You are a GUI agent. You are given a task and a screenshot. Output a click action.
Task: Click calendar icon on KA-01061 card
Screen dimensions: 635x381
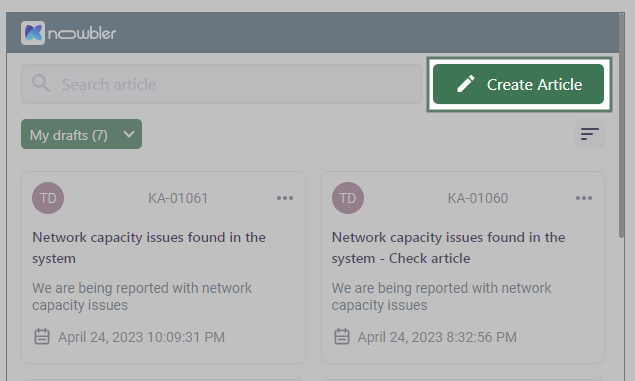[x=42, y=337]
